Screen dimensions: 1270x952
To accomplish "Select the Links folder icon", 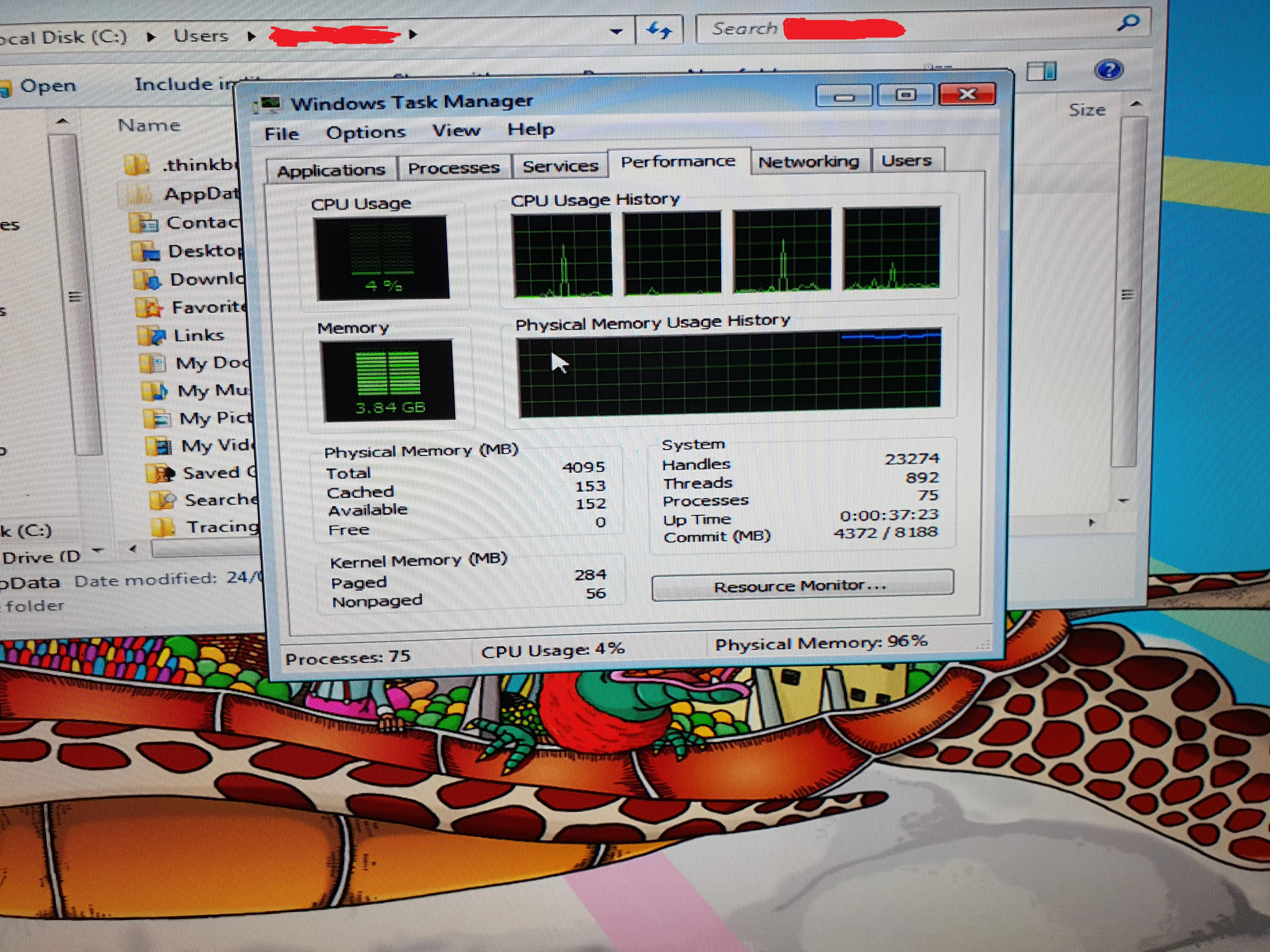I will pos(152,336).
